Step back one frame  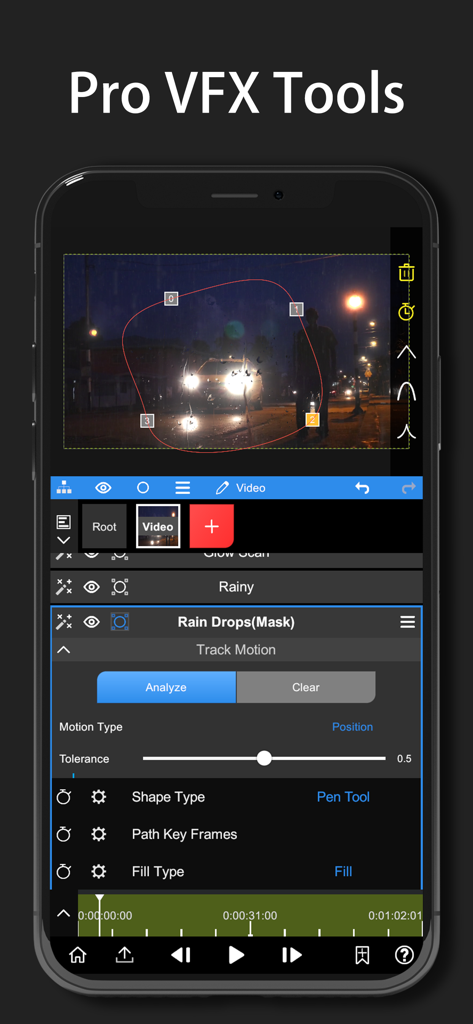pos(181,955)
